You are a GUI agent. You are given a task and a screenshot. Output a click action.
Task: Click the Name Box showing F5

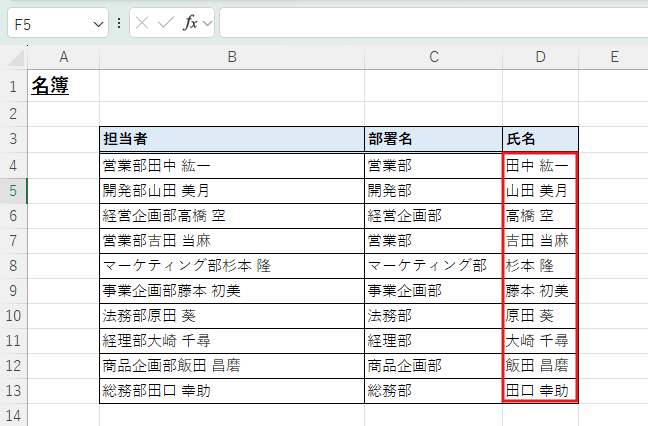(x=48, y=23)
